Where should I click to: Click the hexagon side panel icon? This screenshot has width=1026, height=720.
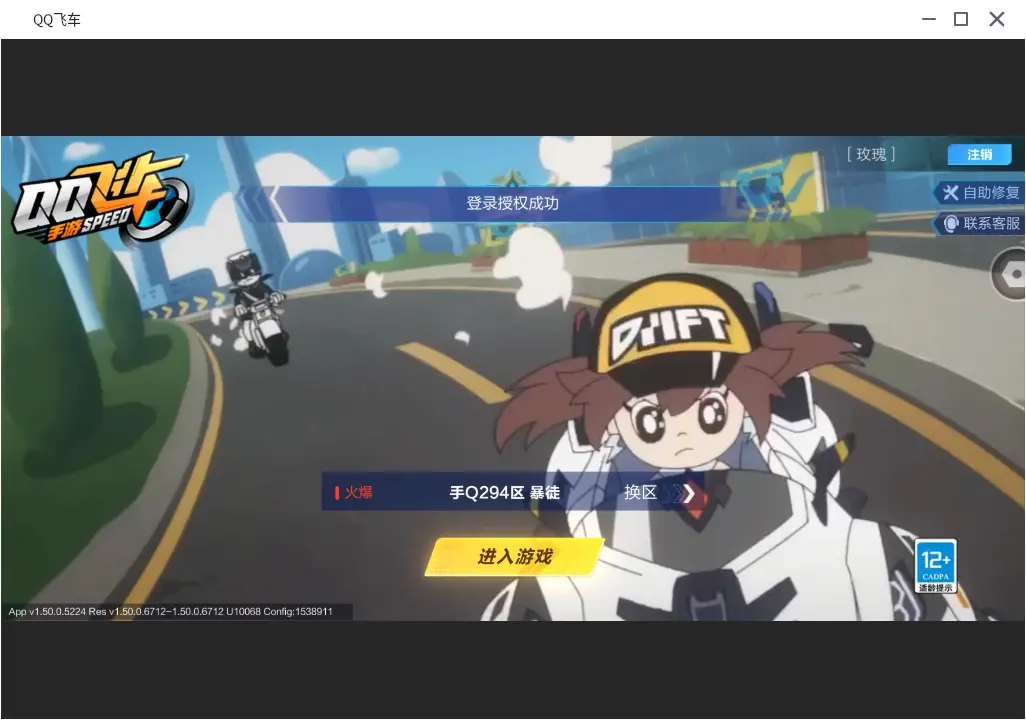[x=1012, y=275]
